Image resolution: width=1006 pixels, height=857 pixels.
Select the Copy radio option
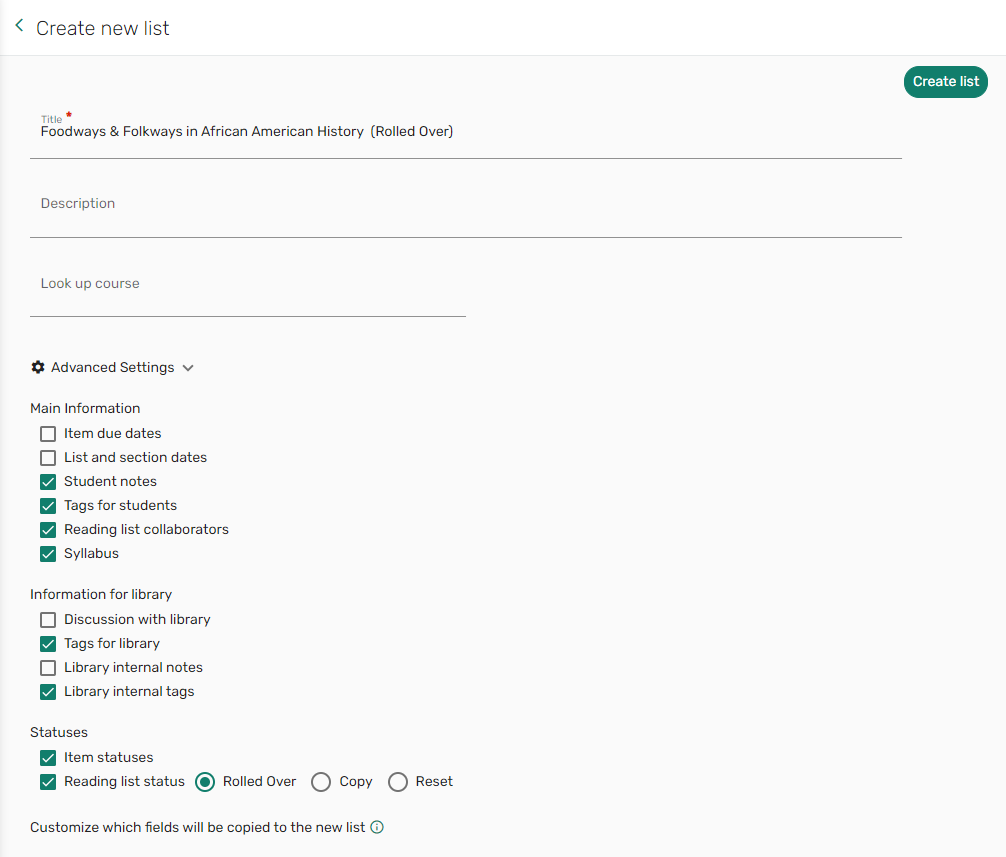(321, 782)
